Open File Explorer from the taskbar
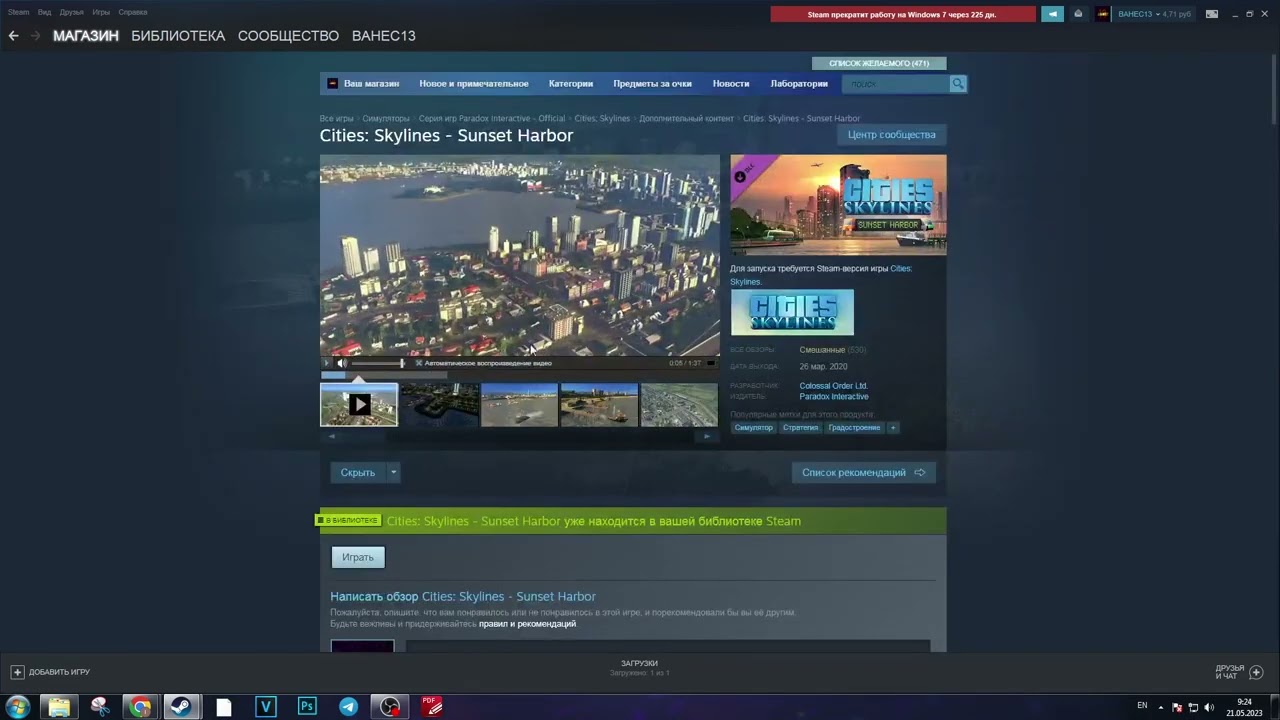The width and height of the screenshot is (1280, 720). 59,707
